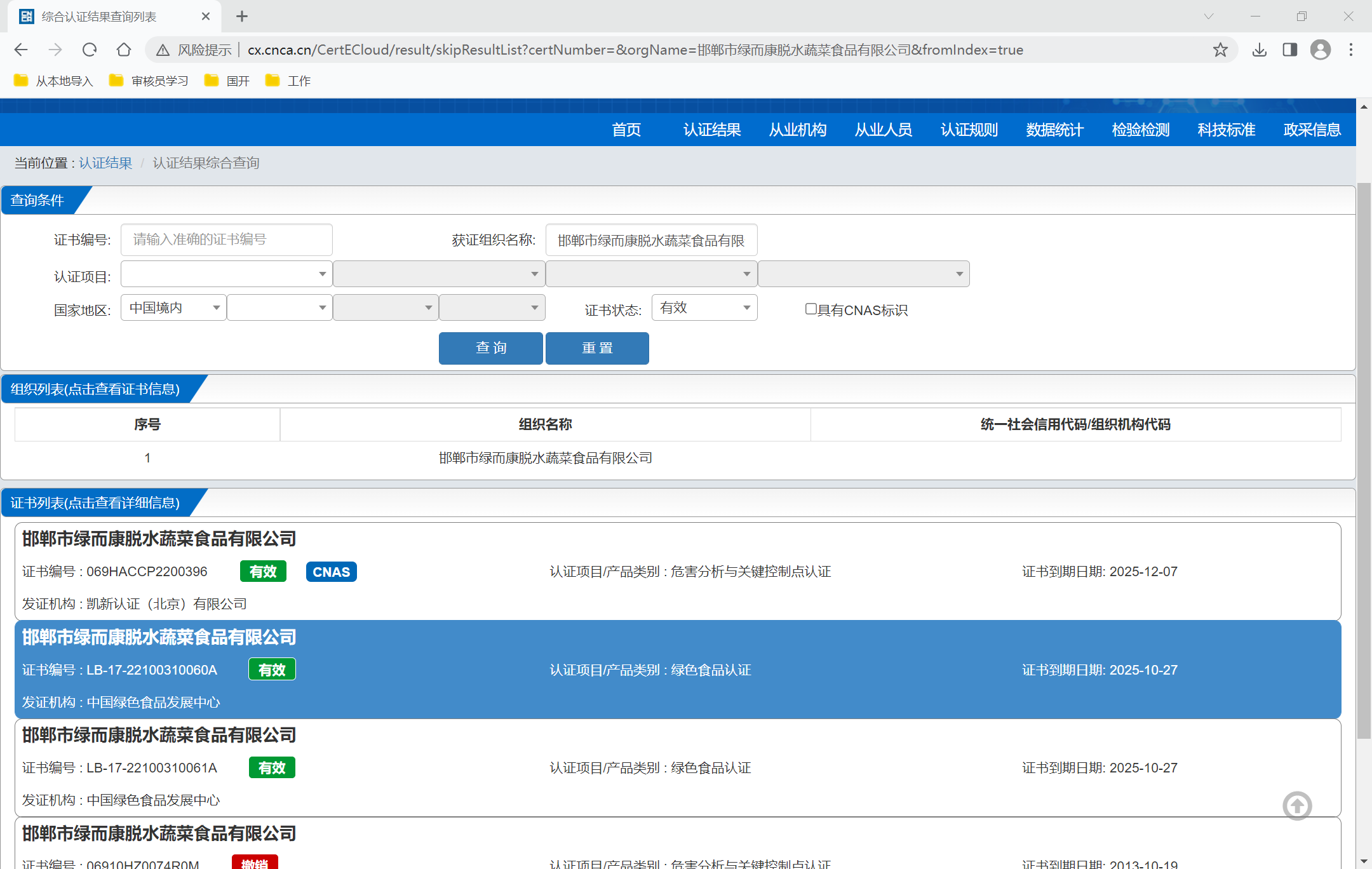
Task: Expand the first 认证项目 dropdown
Action: [226, 274]
